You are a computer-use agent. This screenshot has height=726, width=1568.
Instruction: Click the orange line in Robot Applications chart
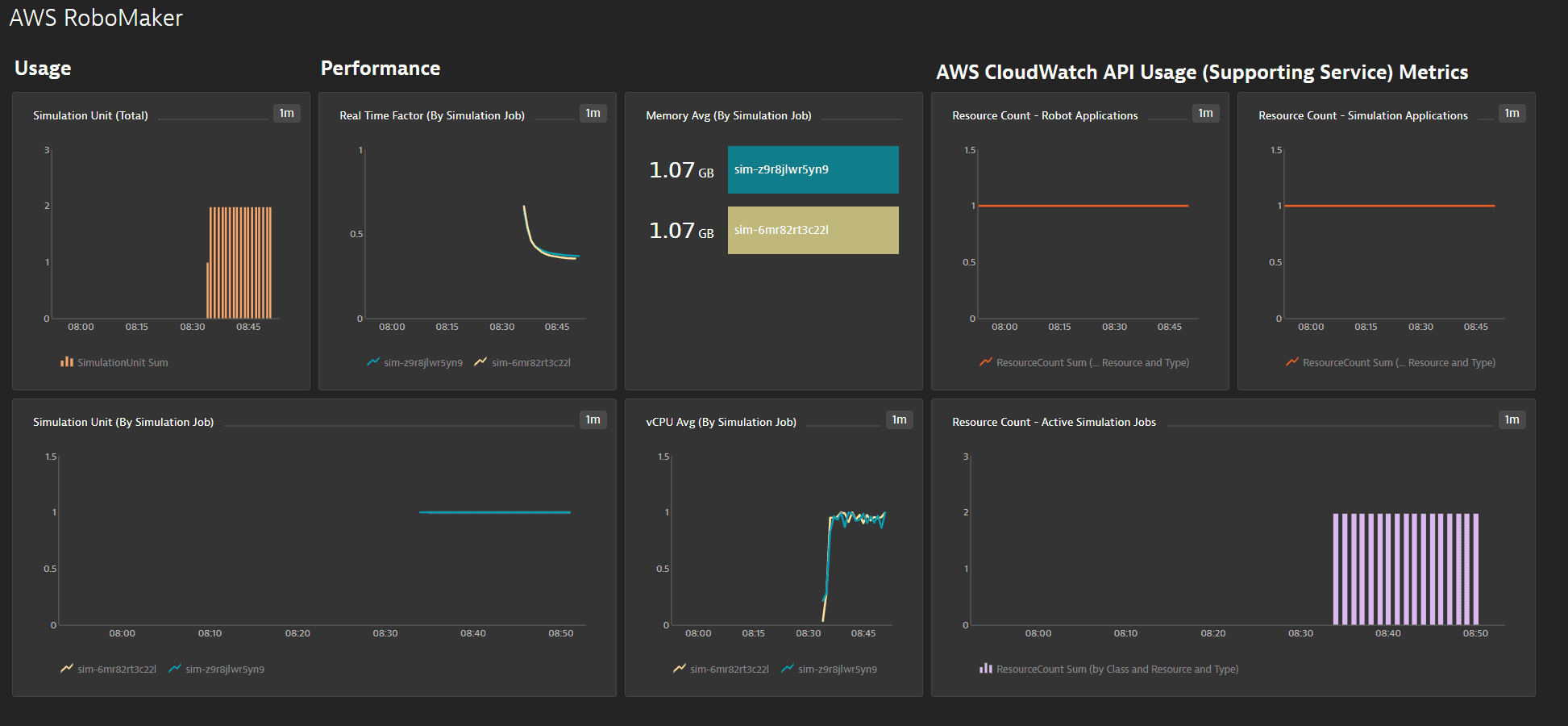tap(1083, 206)
